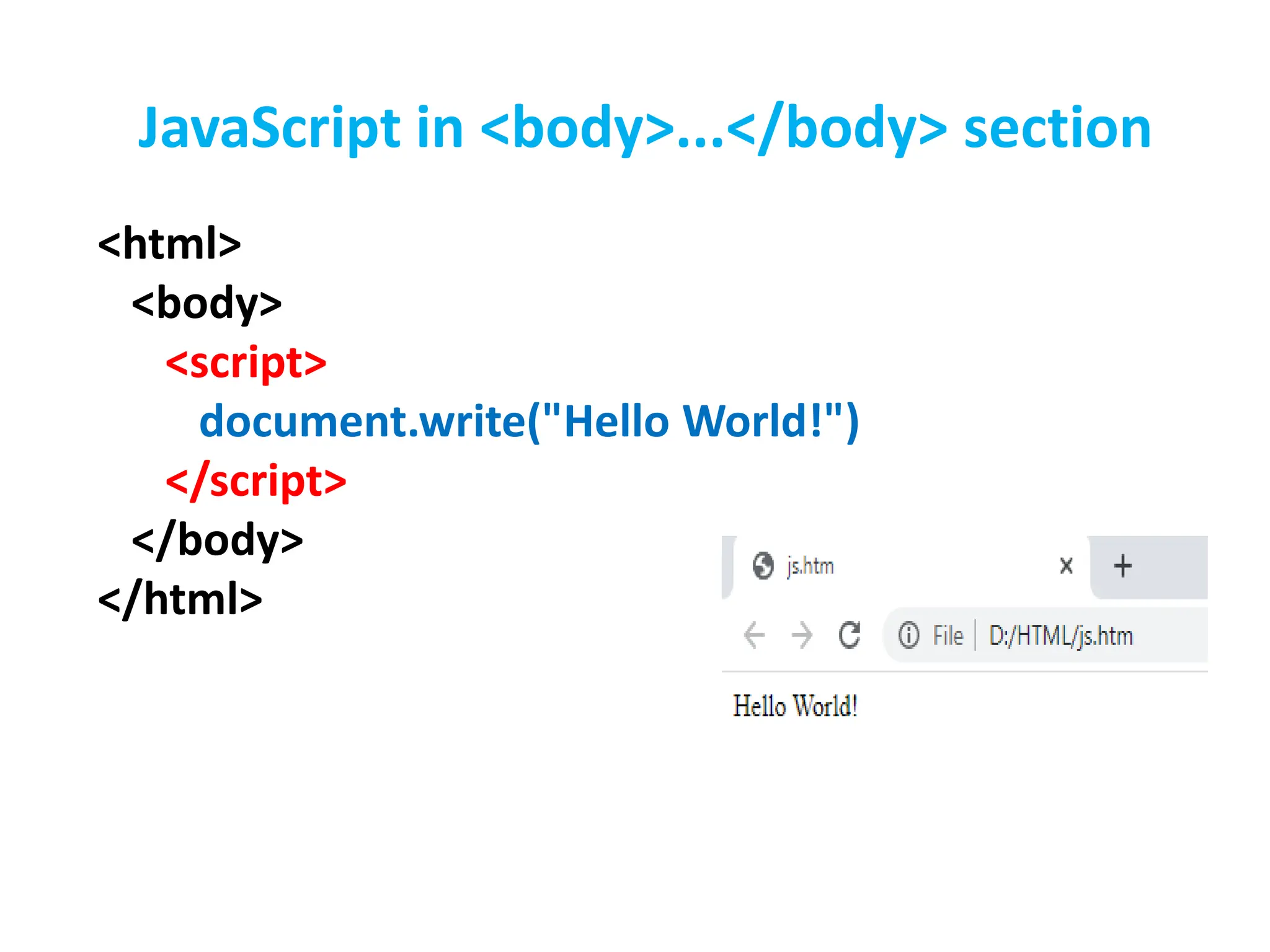
Task: Click the opening <body> tag line
Action: click(x=206, y=304)
